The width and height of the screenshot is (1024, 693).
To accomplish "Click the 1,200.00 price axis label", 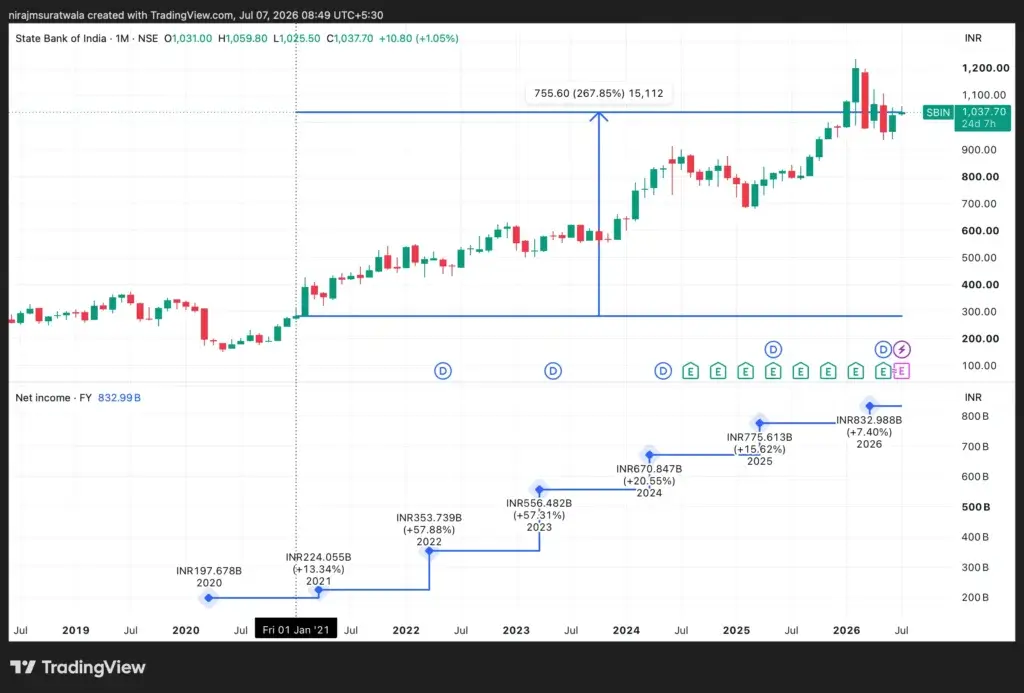I will click(985, 68).
